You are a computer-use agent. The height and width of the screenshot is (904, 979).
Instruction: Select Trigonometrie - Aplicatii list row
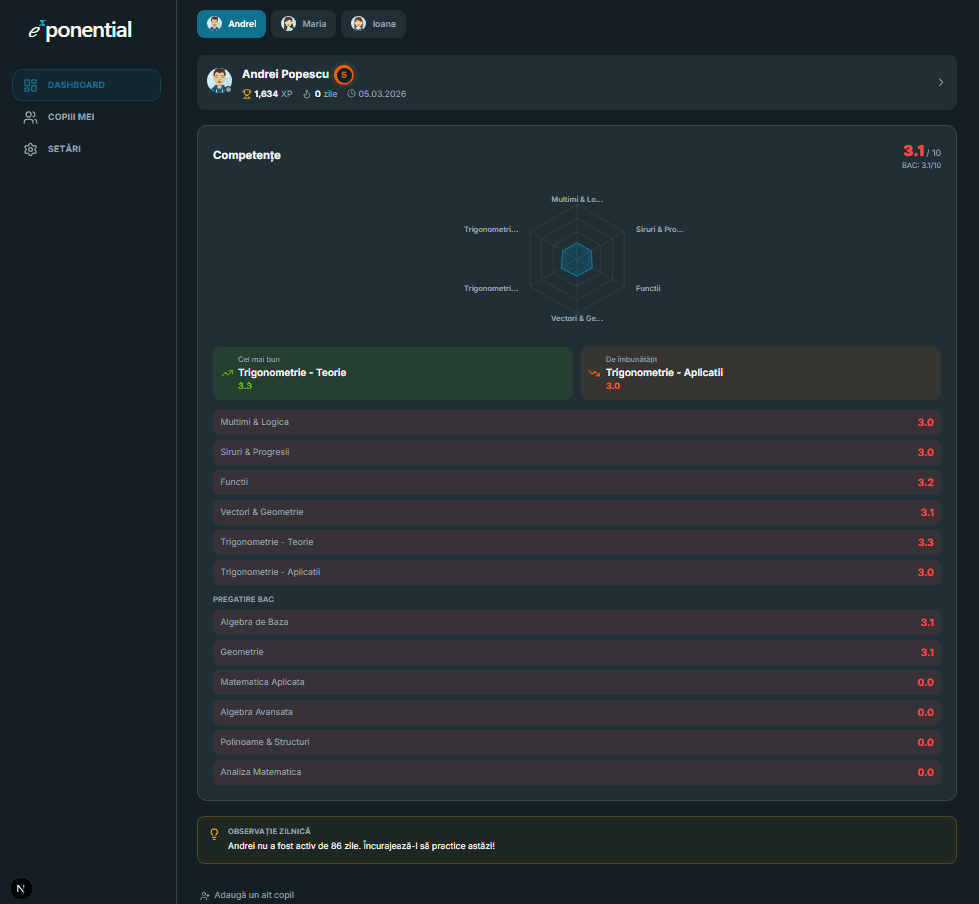coord(577,572)
